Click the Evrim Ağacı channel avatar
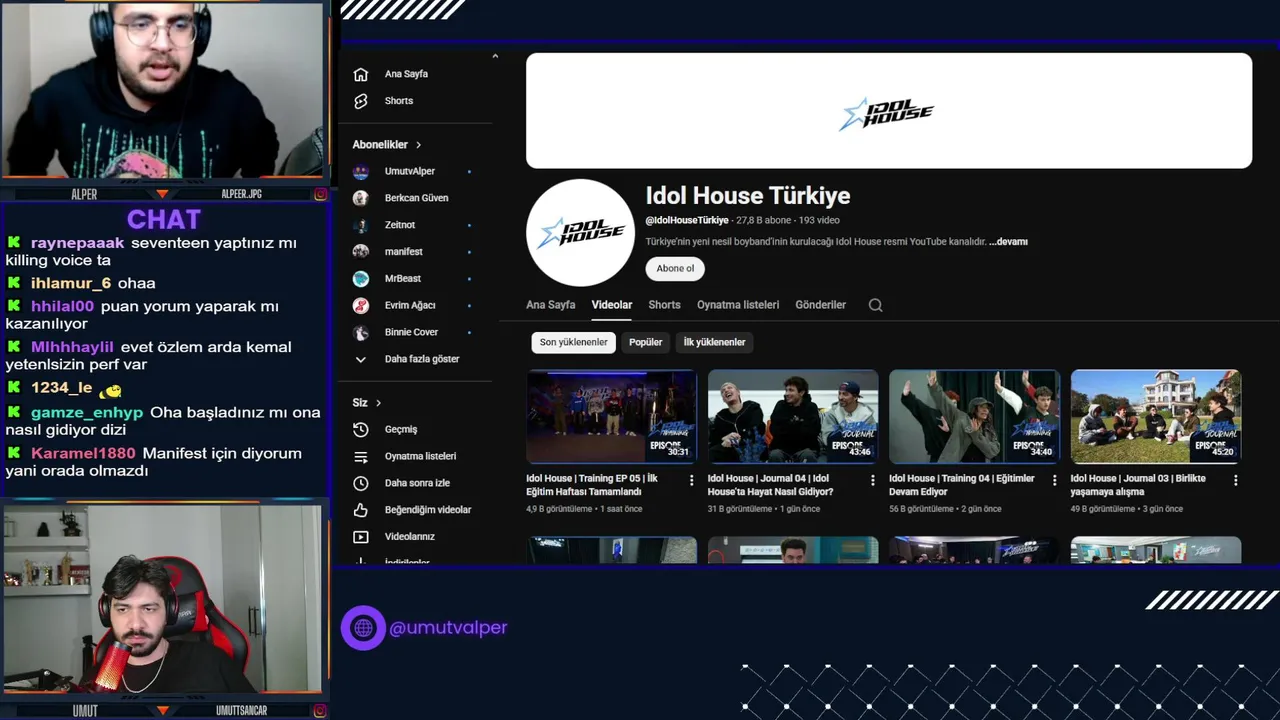Image resolution: width=1280 pixels, height=720 pixels. [361, 305]
